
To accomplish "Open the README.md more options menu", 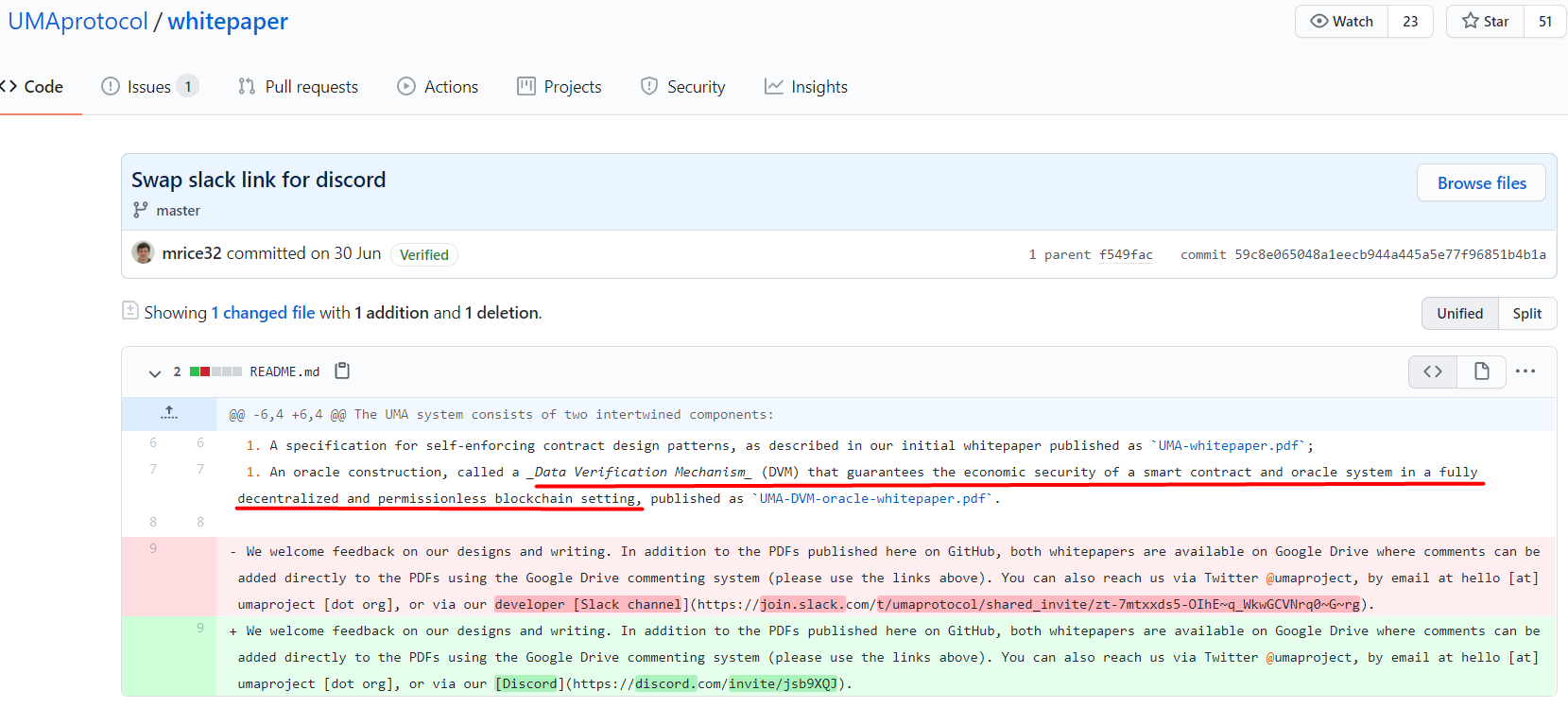I will click(x=1525, y=371).
